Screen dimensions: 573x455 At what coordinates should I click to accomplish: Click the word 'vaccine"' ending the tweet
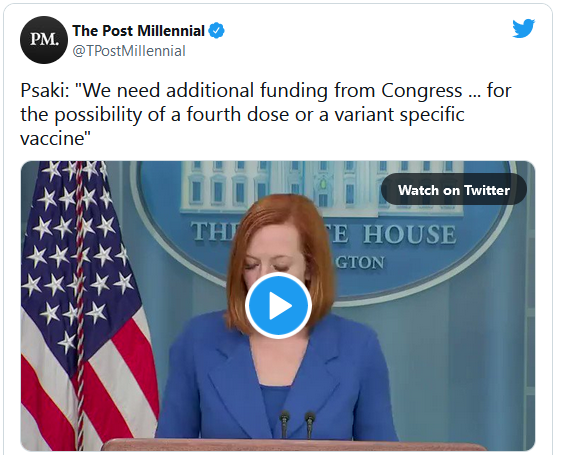pos(55,139)
